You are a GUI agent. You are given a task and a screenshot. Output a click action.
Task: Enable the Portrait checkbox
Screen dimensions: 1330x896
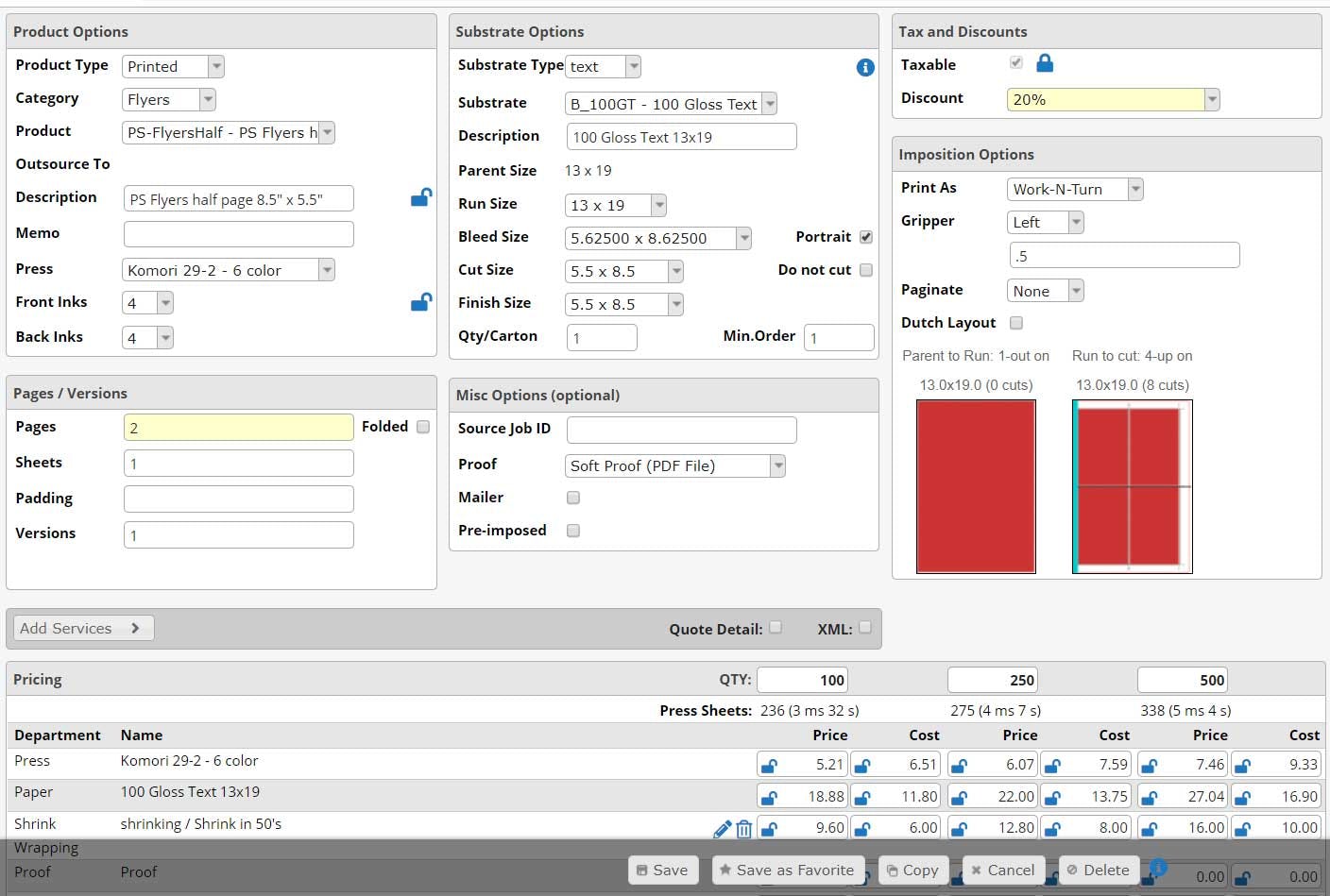tap(866, 237)
